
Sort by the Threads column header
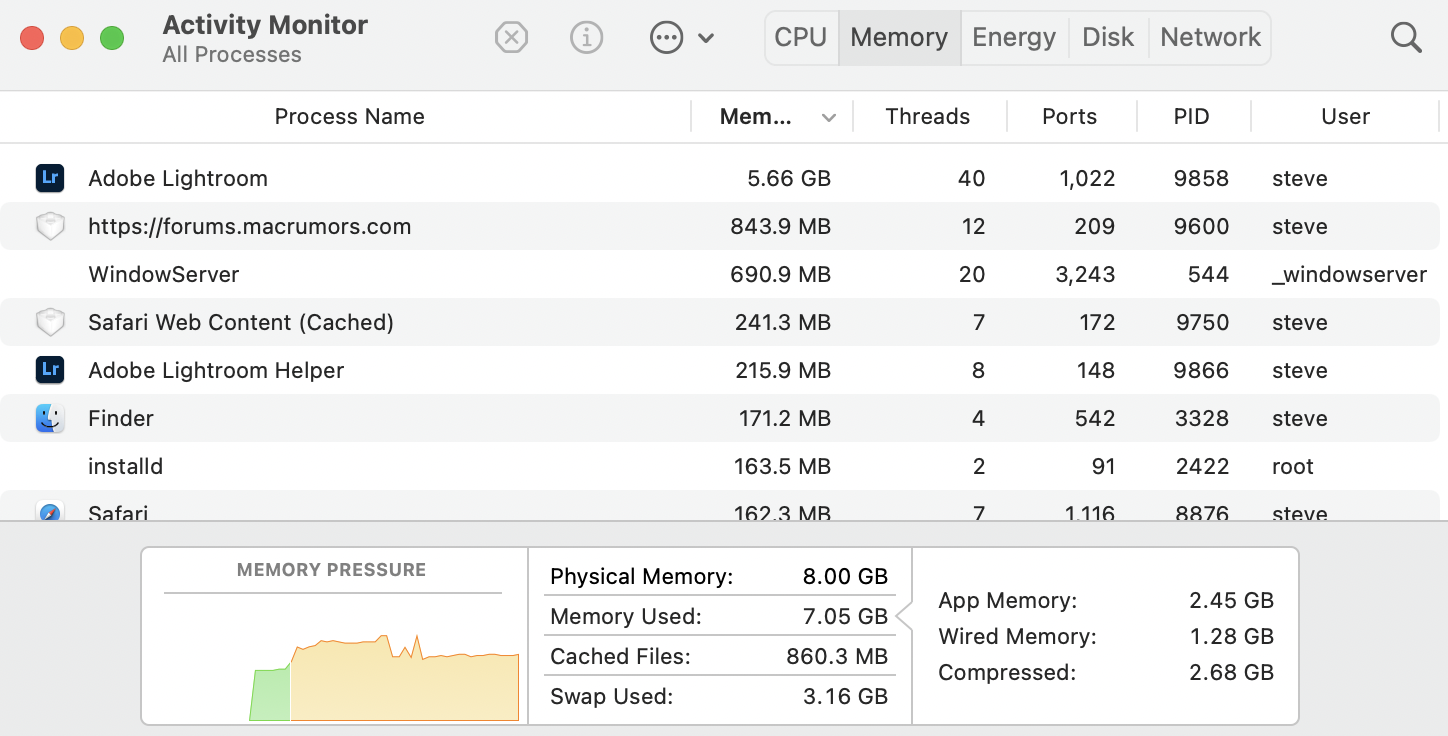(927, 117)
